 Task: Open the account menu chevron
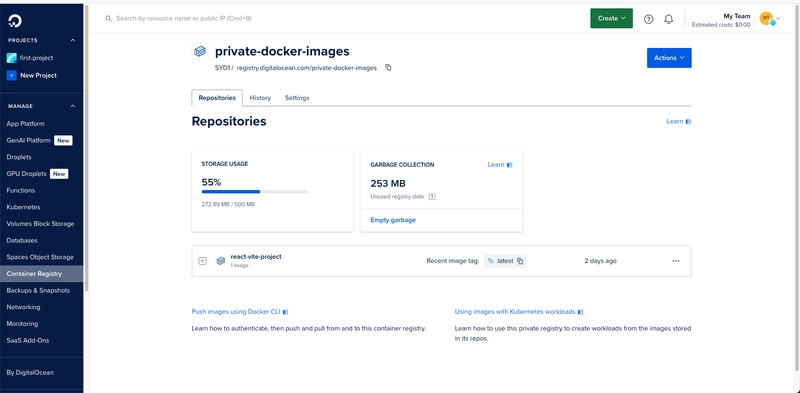(779, 18)
